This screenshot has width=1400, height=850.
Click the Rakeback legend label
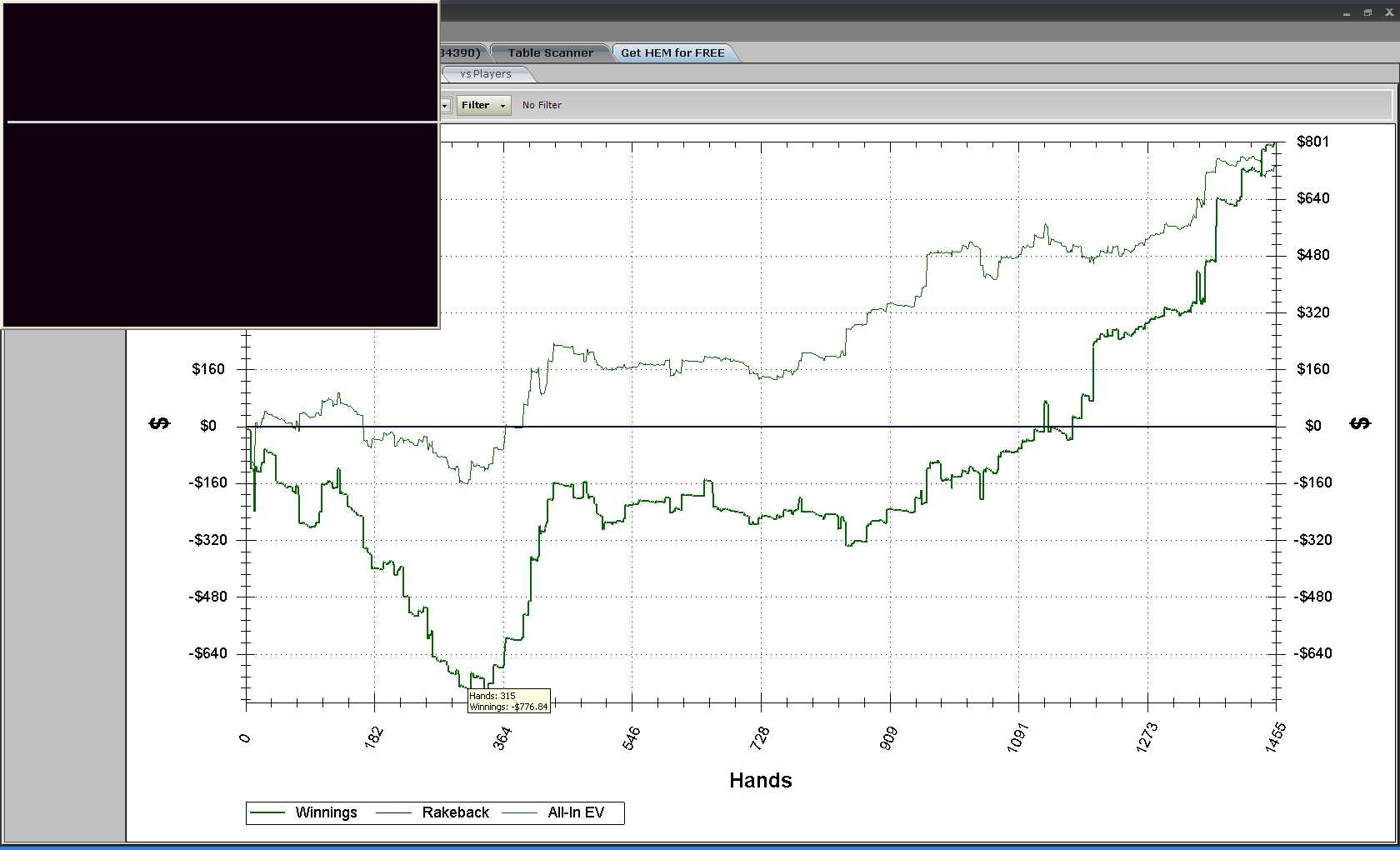(x=455, y=812)
